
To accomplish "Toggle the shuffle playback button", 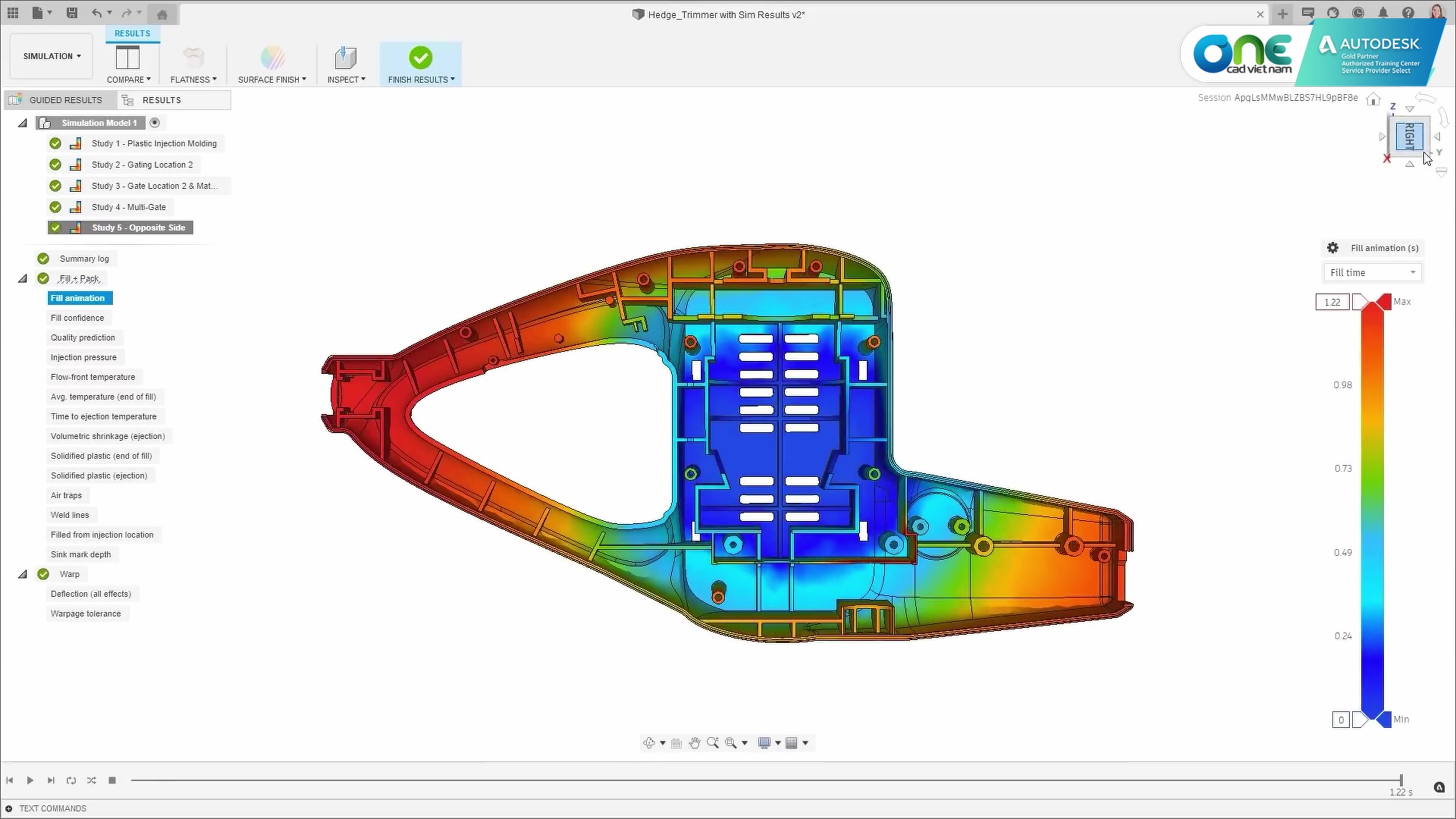I will 92,780.
